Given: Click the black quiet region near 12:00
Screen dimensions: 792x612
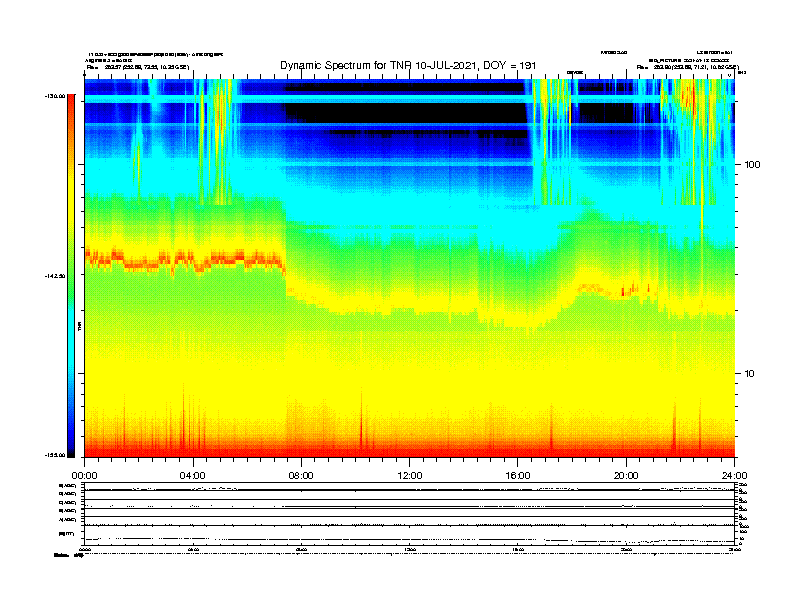Looking at the screenshot, I should click(x=407, y=113).
